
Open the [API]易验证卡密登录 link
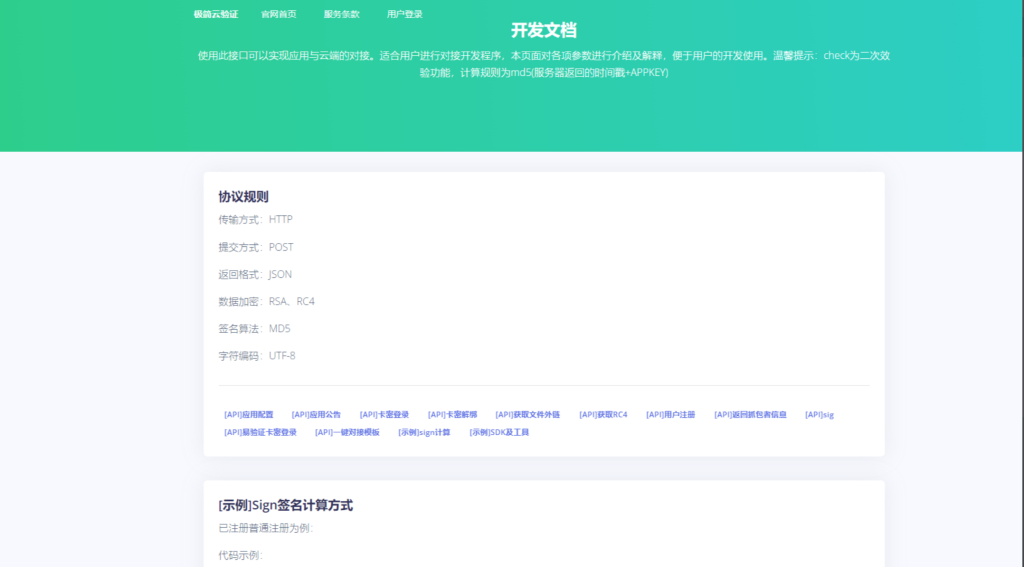pos(260,432)
